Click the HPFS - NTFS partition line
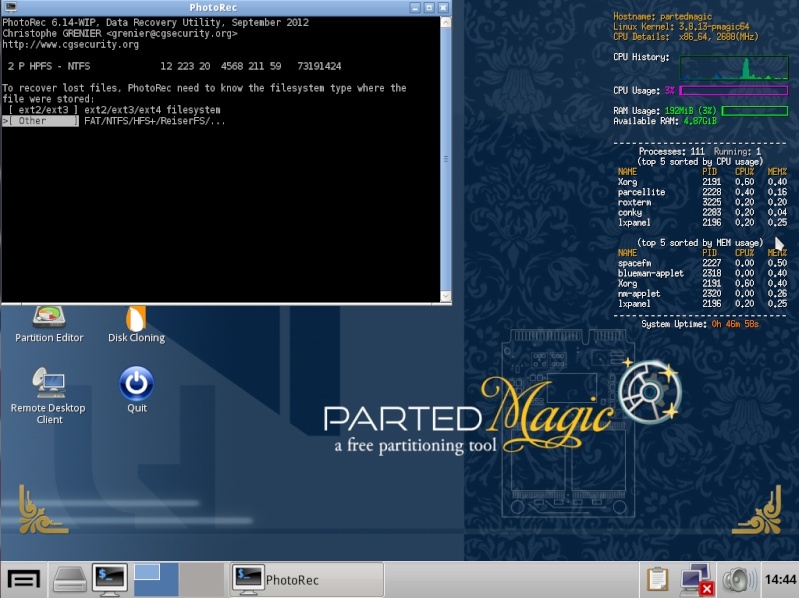 (x=174, y=66)
